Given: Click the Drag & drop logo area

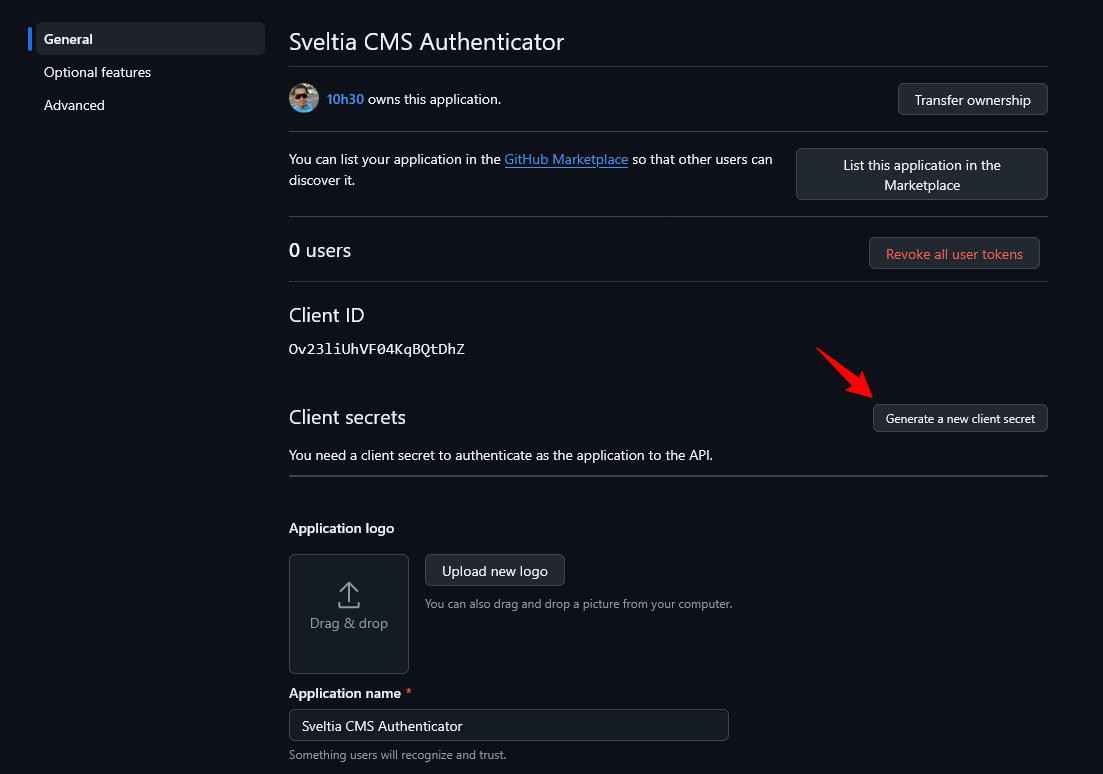Looking at the screenshot, I should tap(349, 614).
